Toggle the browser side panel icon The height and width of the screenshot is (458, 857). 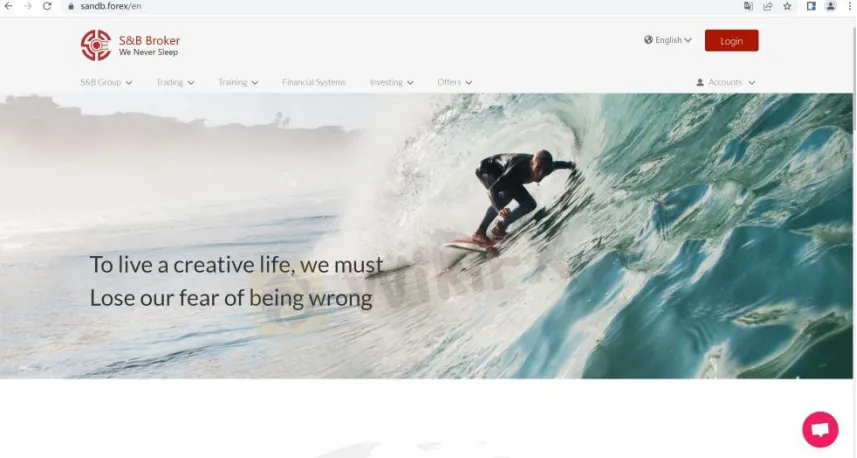811,6
